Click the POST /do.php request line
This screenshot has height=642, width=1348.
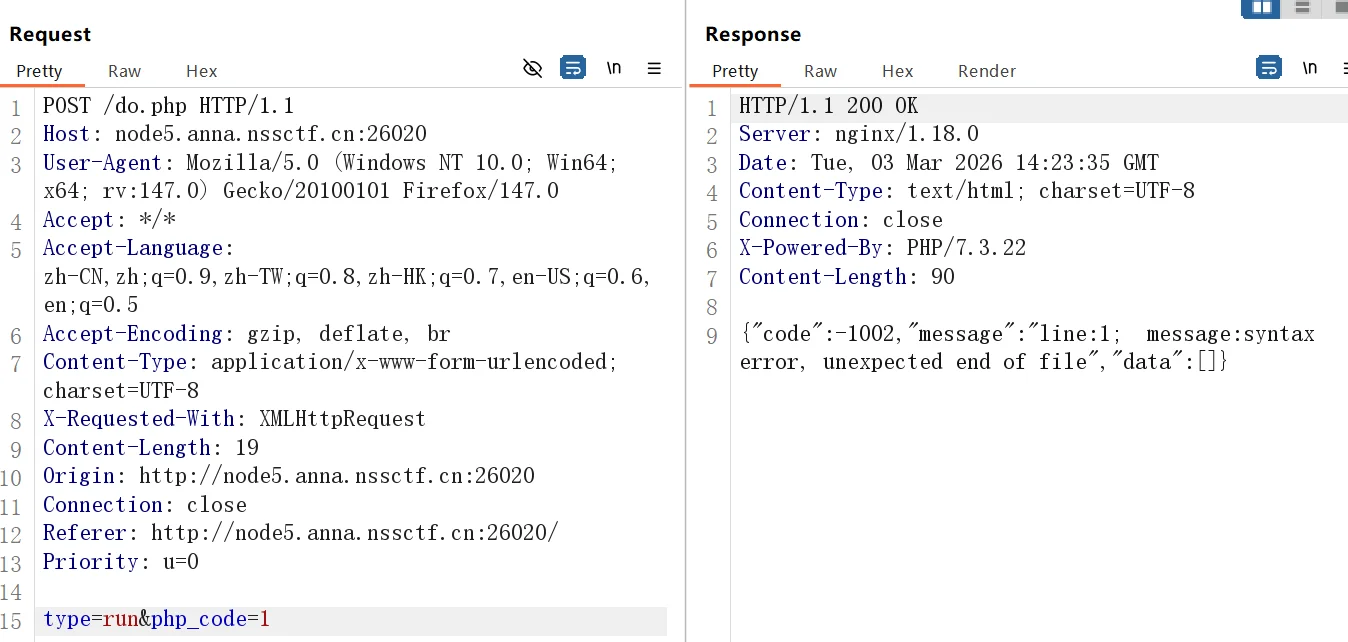tap(168, 106)
